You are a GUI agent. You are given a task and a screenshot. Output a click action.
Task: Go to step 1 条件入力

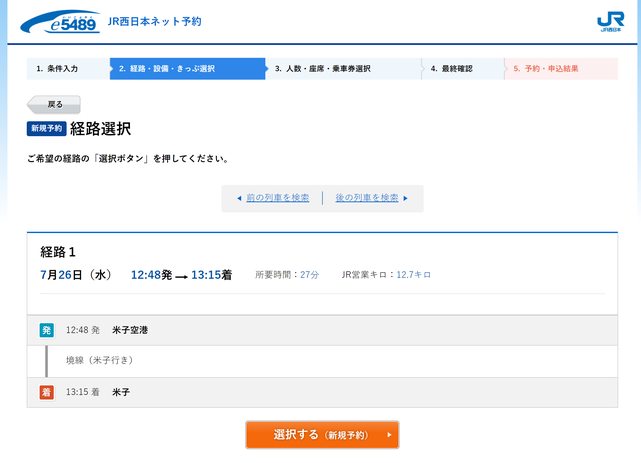pyautogui.click(x=57, y=69)
